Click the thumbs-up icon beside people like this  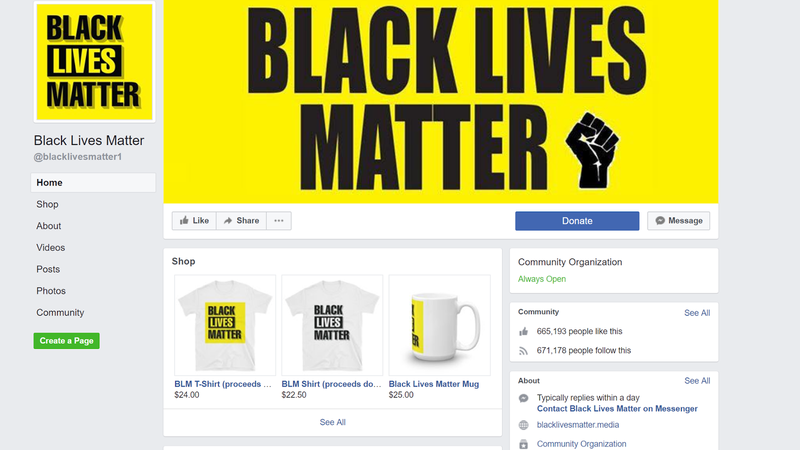tap(523, 332)
